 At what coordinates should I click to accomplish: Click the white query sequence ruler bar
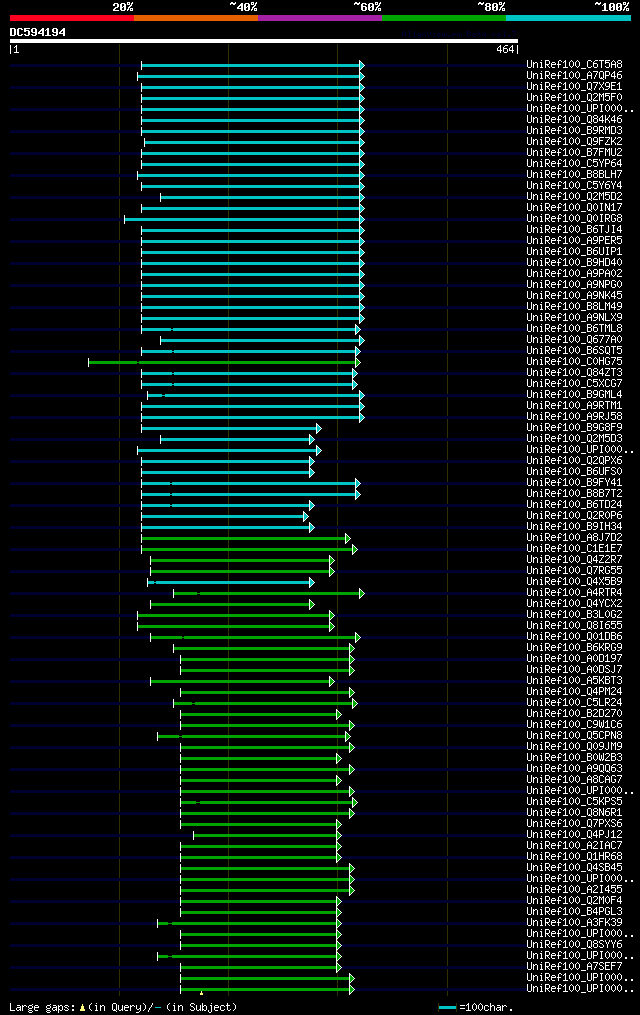pyautogui.click(x=263, y=41)
